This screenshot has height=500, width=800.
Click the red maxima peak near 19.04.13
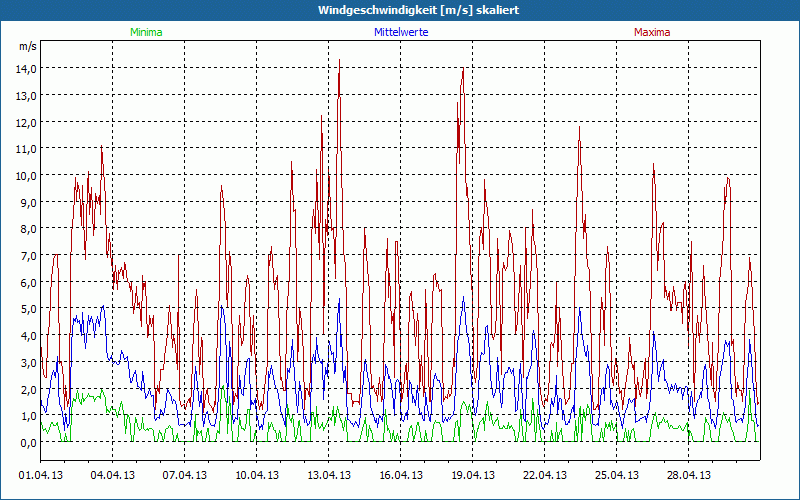(x=463, y=68)
